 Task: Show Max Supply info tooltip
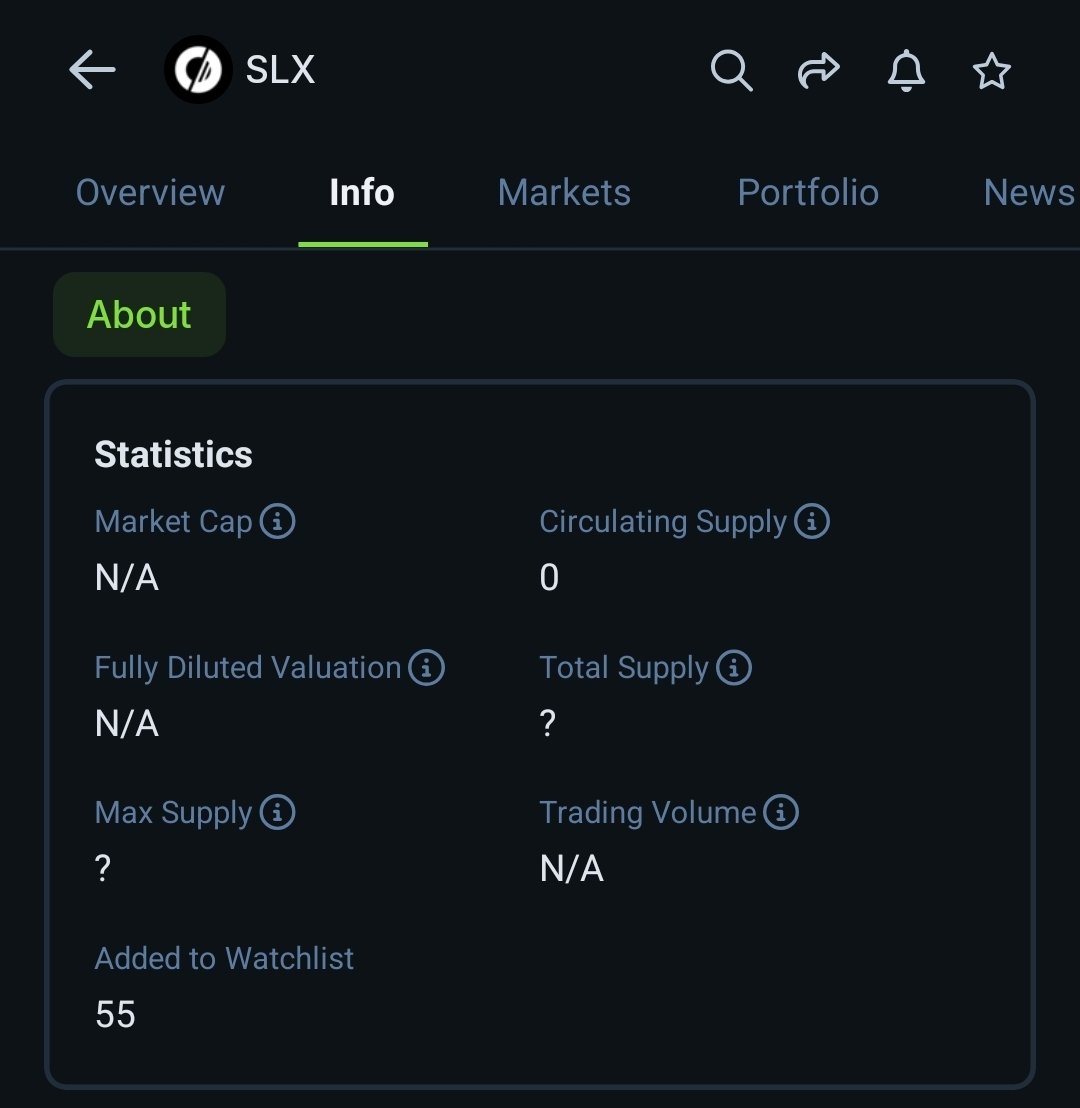pyautogui.click(x=277, y=812)
